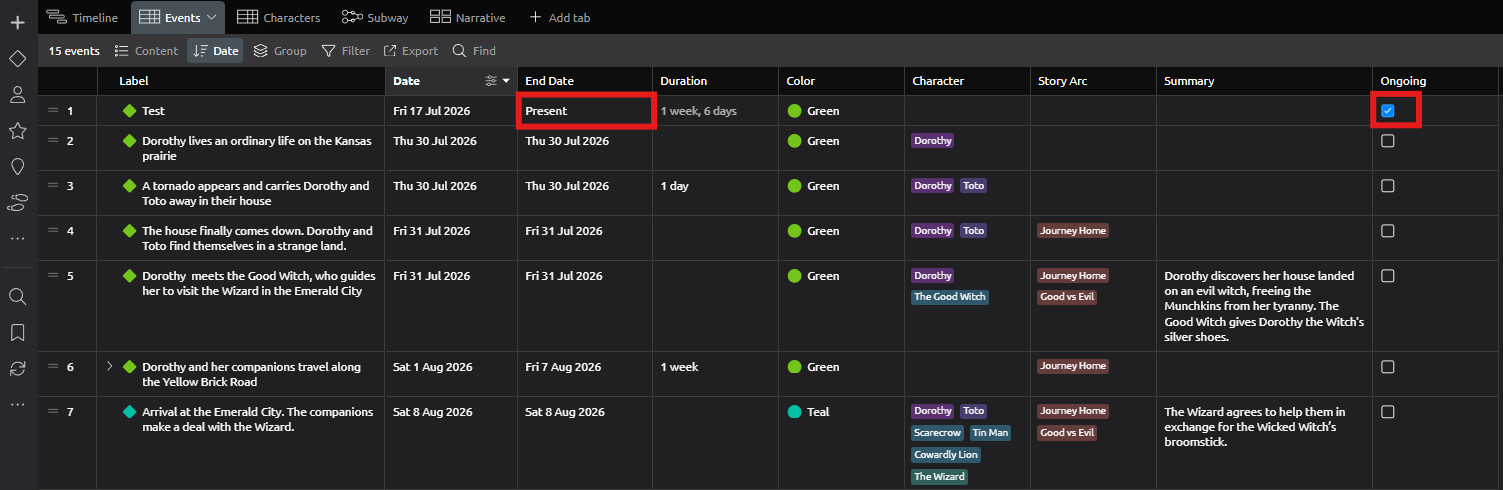Click the drag handle of row 2
Image resolution: width=1503 pixels, height=490 pixels.
(53, 141)
